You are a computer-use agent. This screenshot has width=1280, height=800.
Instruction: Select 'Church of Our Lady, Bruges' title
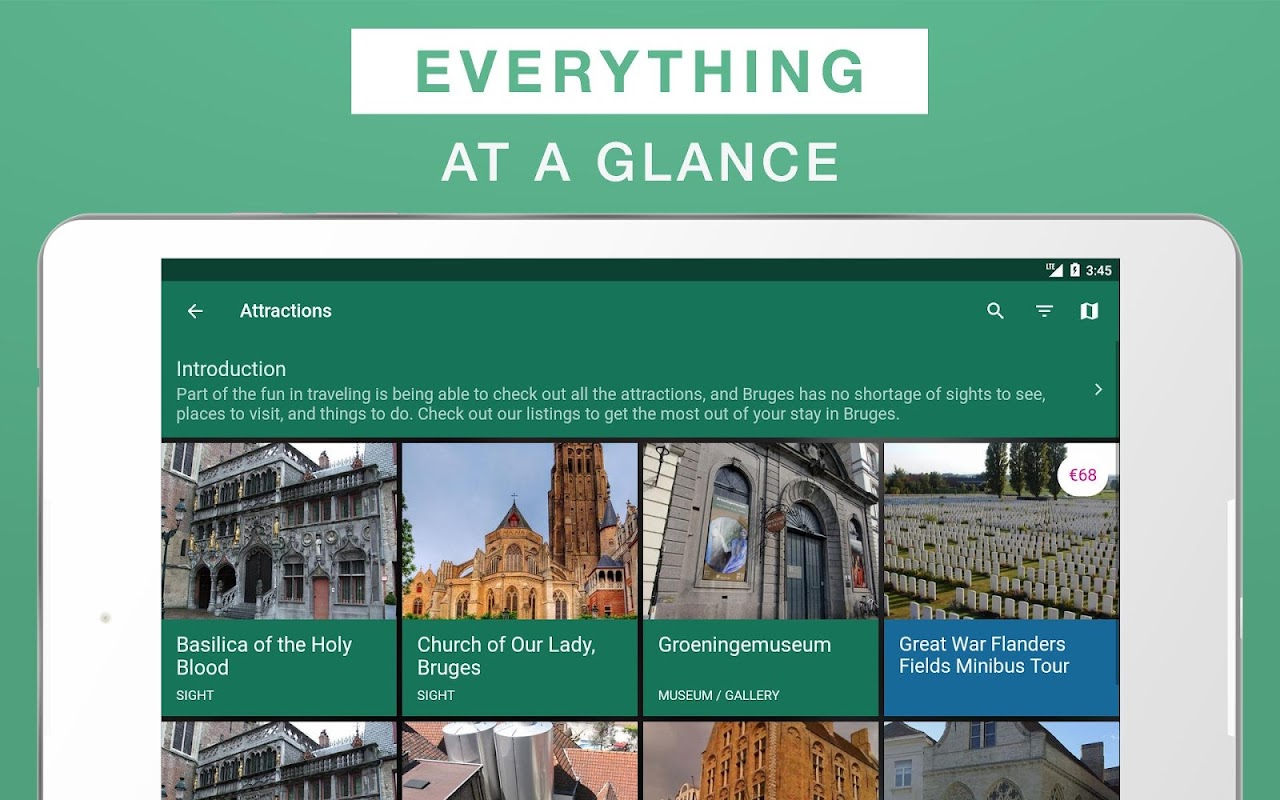tap(506, 656)
